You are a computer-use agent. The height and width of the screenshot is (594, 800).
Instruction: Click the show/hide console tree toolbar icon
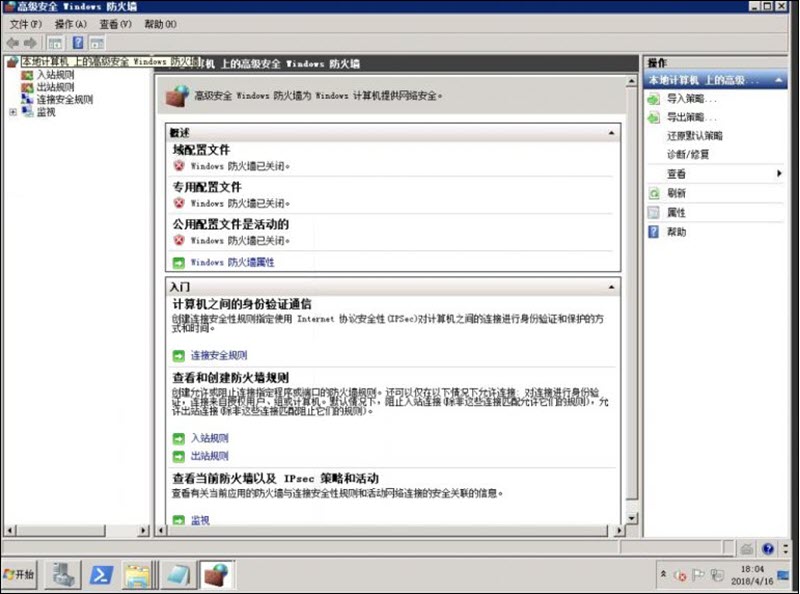pos(56,43)
